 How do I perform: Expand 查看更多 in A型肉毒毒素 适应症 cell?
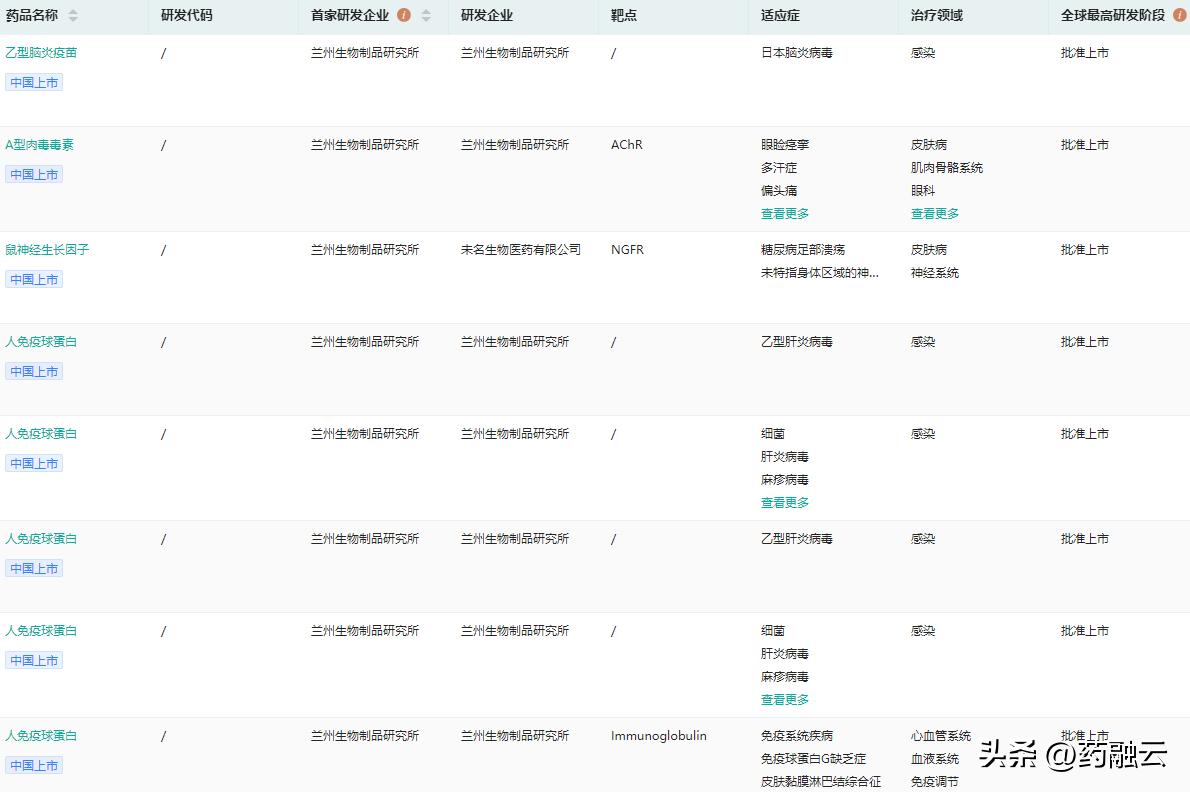(785, 213)
